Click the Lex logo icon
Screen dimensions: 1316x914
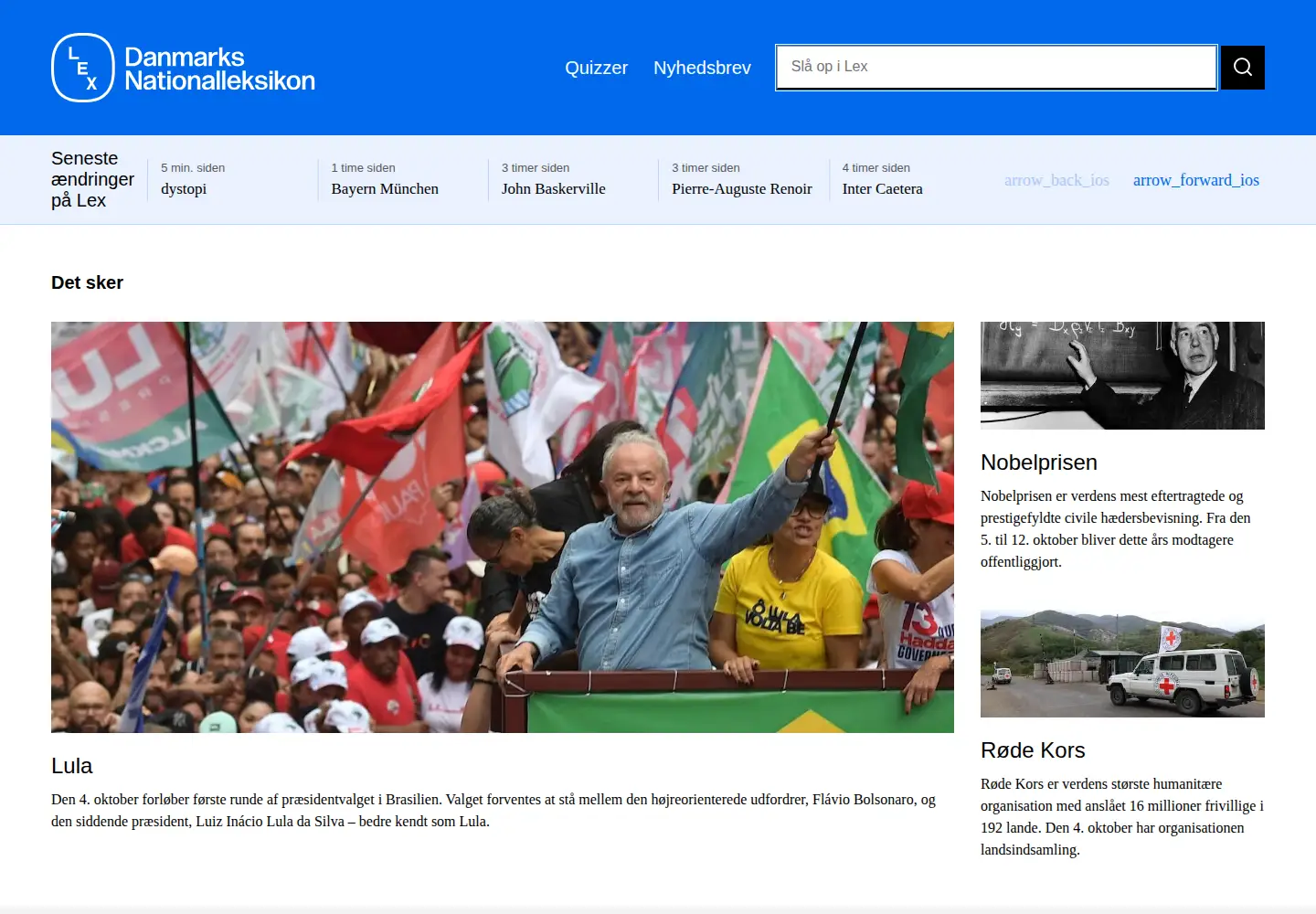point(83,68)
